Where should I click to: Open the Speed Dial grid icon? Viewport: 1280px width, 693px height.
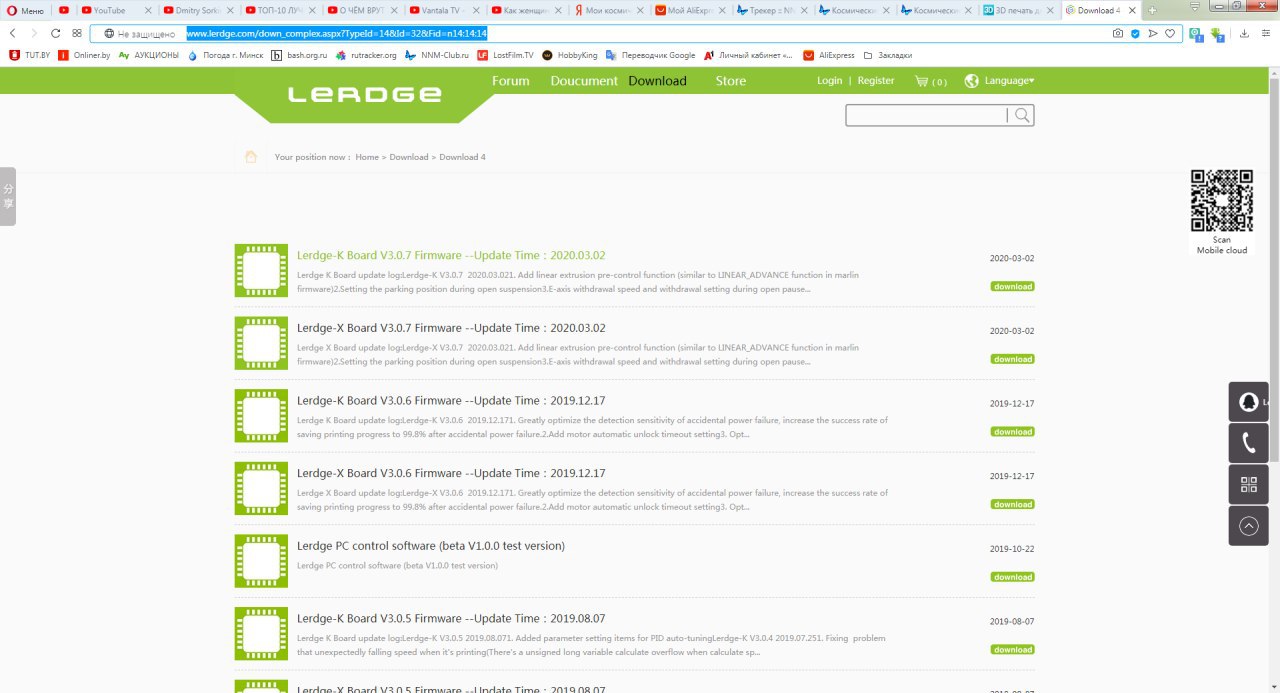(77, 33)
